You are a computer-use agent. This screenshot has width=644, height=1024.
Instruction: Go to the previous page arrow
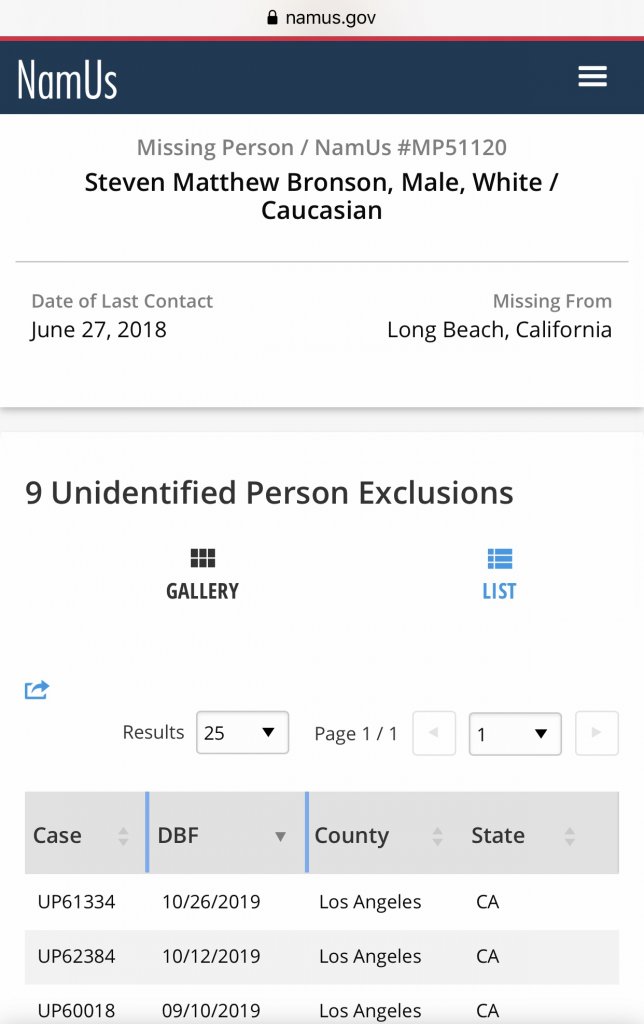coord(434,733)
